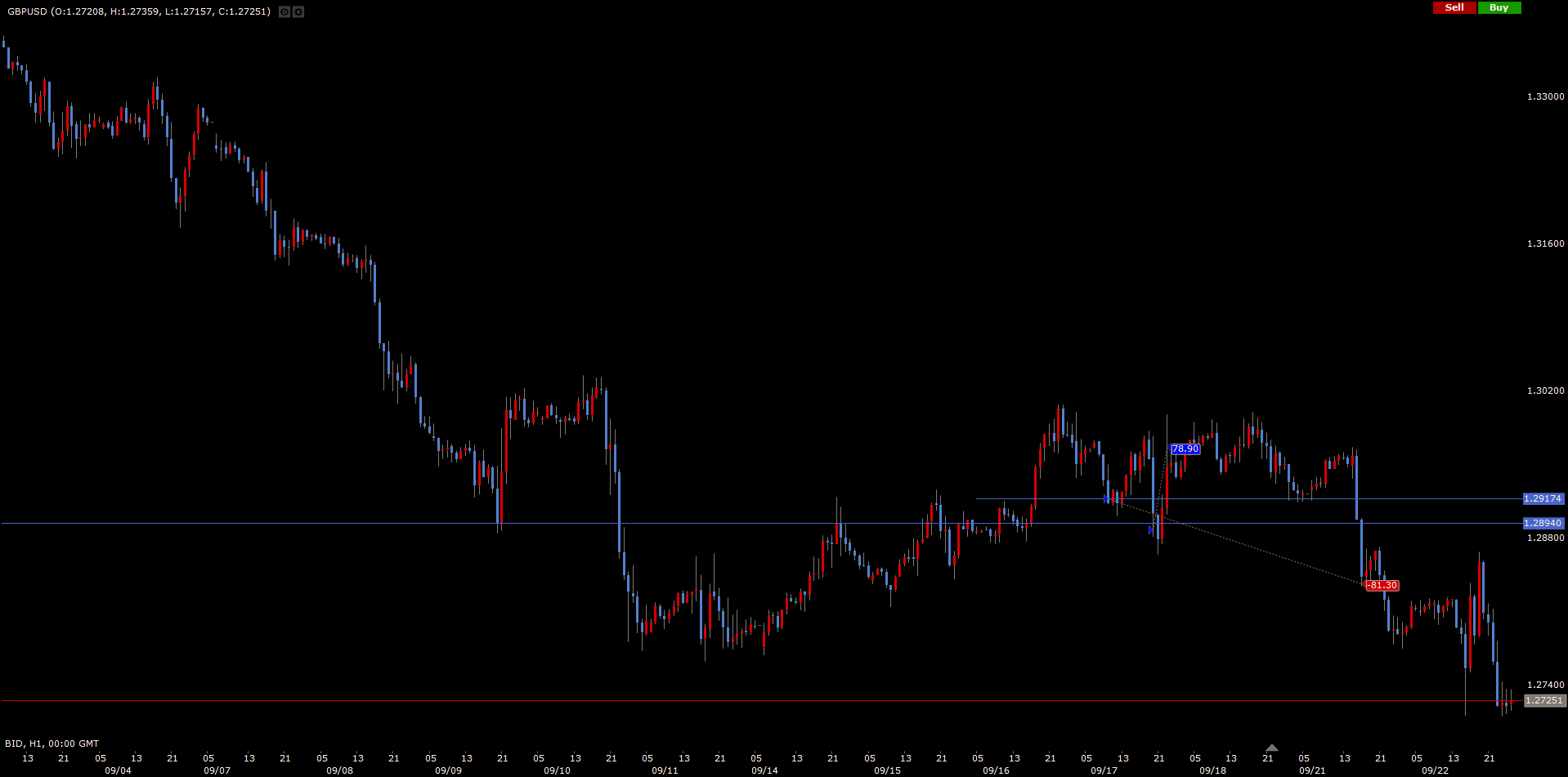Click the blue trade entry arrow at 1.29174
This screenshot has width=1568, height=777.
[1107, 498]
